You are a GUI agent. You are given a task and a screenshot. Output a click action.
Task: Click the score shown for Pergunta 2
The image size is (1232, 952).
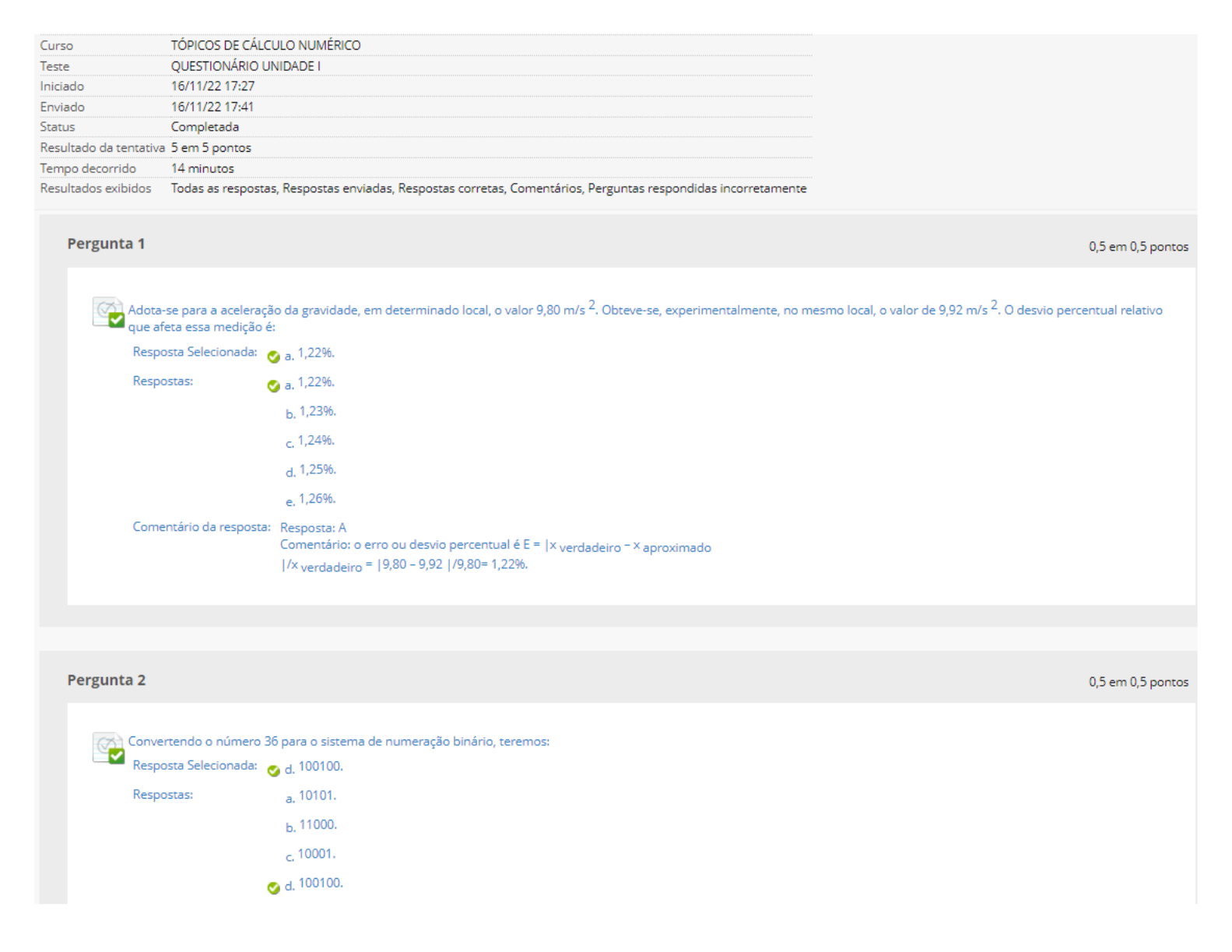pyautogui.click(x=1138, y=682)
